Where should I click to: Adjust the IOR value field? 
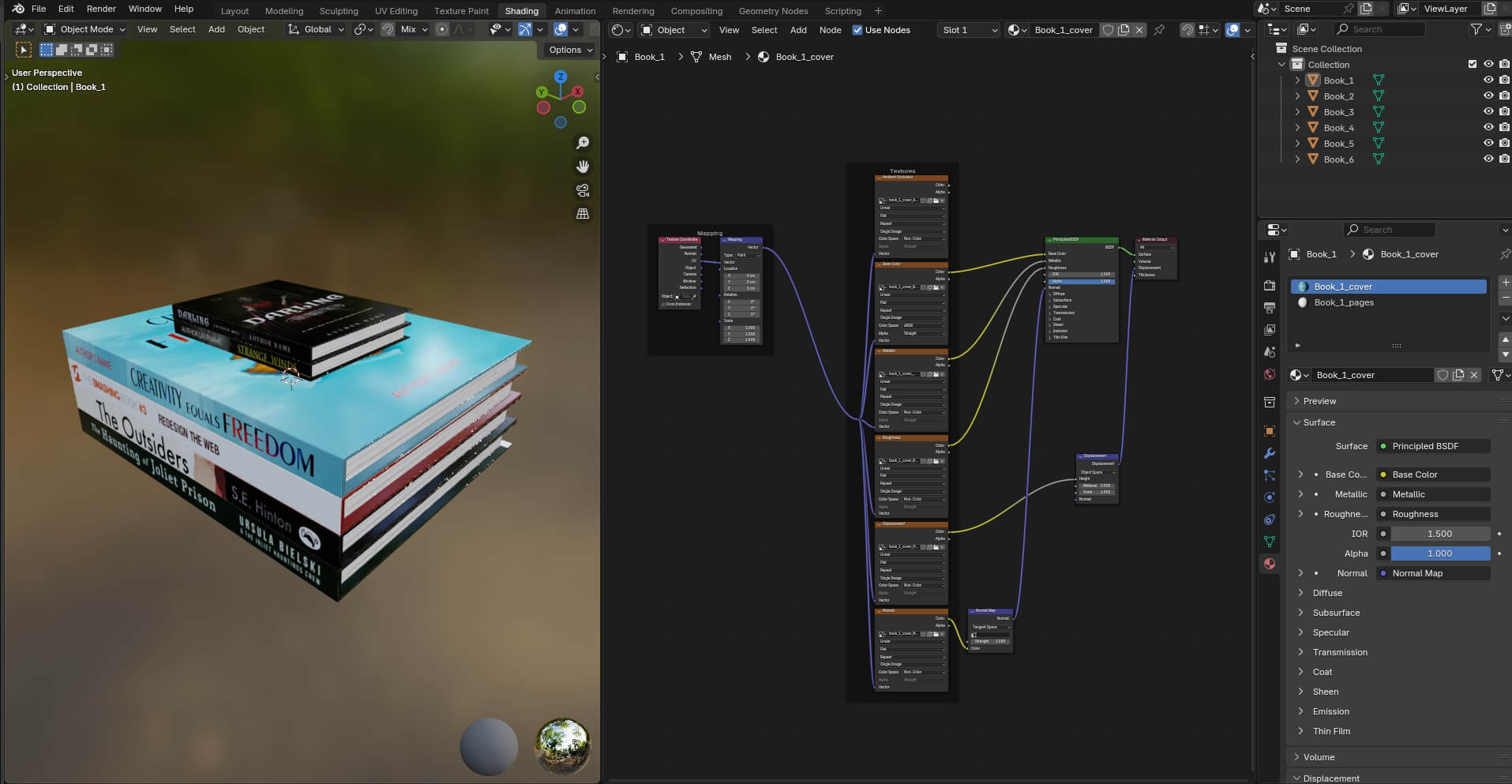pyautogui.click(x=1440, y=534)
